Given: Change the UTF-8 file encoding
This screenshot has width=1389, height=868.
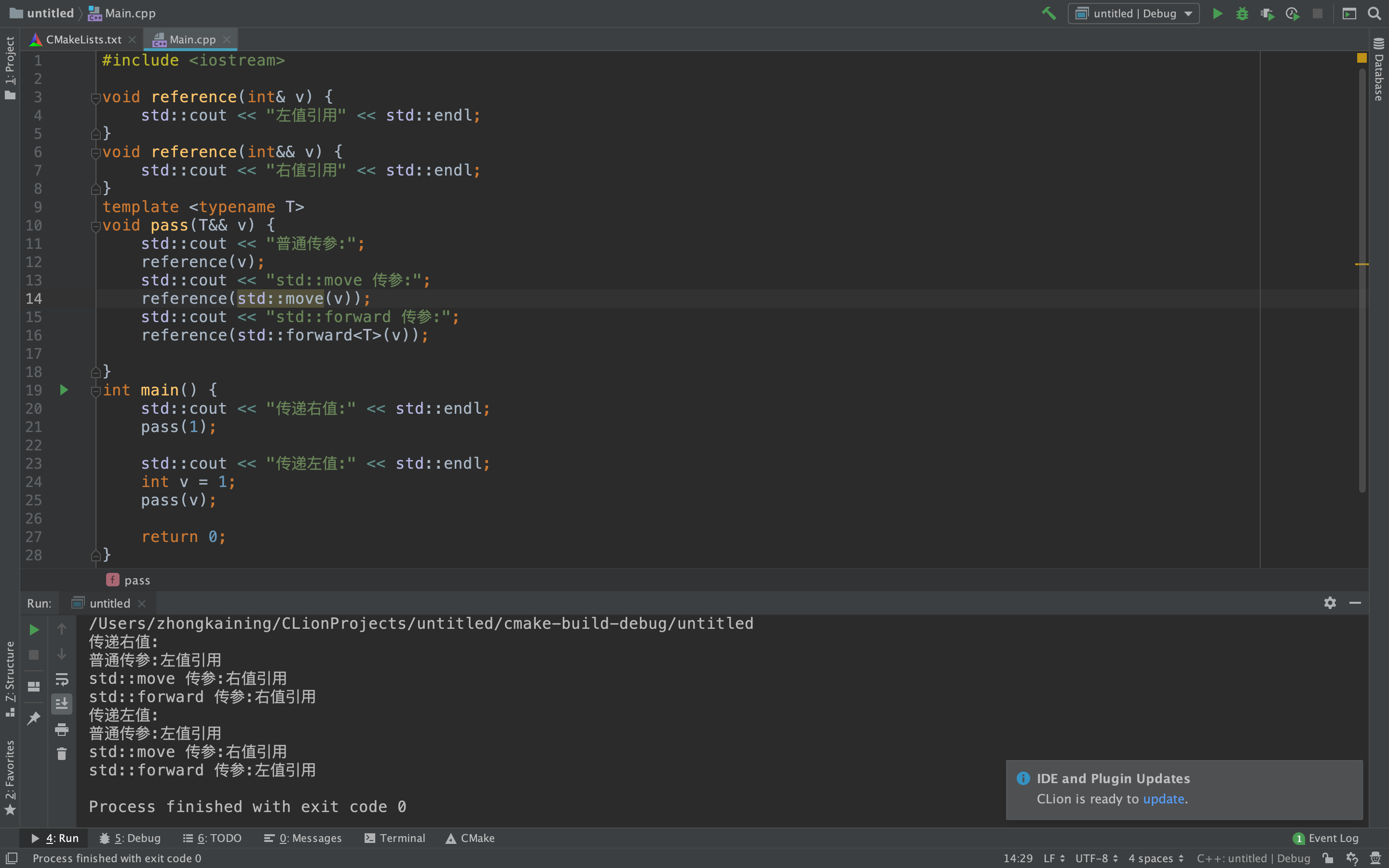Looking at the screenshot, I should pyautogui.click(x=1096, y=858).
